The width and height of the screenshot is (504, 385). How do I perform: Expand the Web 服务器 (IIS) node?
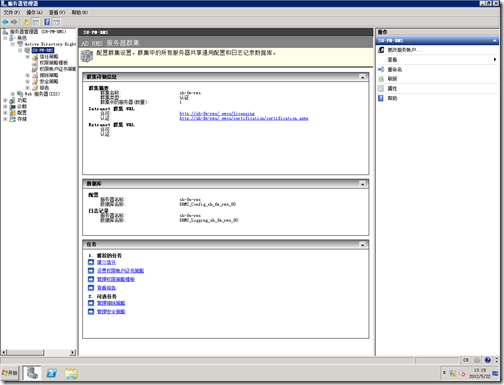[x=13, y=94]
